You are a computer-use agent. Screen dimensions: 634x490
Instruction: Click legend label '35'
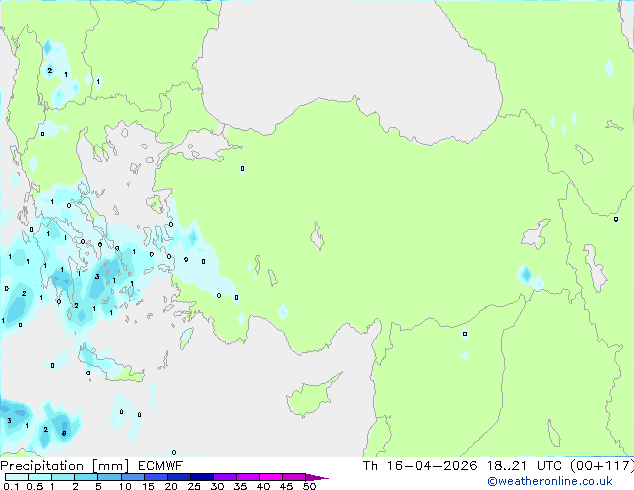240,486
